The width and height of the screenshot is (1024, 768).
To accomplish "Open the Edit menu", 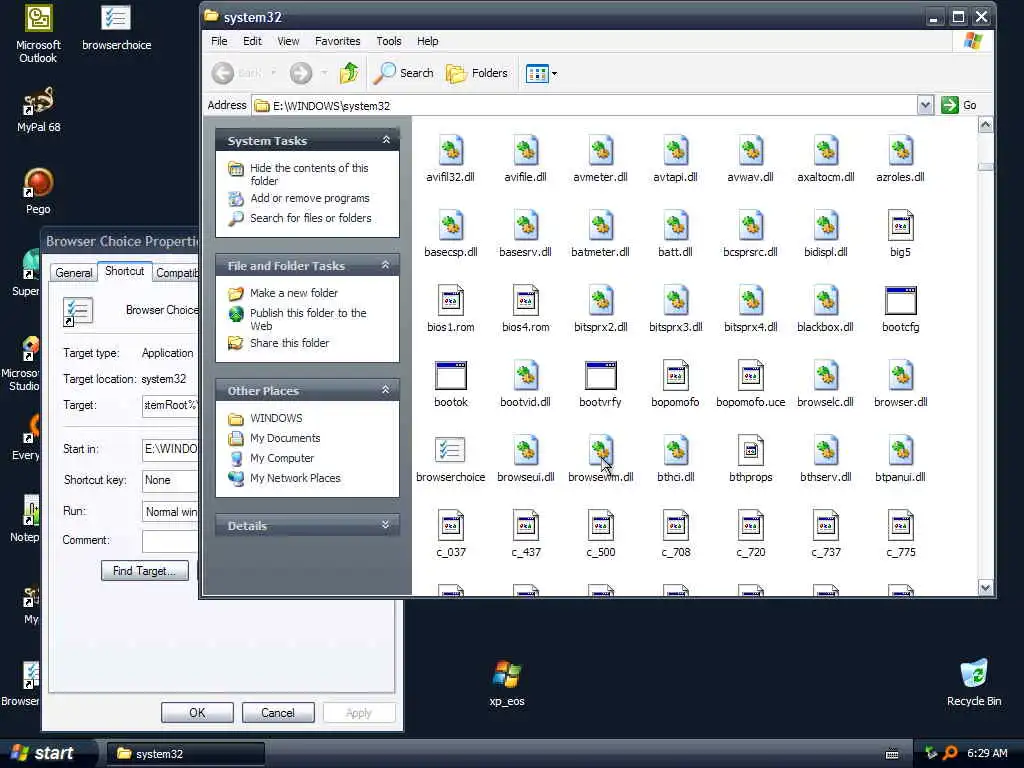I will [252, 41].
